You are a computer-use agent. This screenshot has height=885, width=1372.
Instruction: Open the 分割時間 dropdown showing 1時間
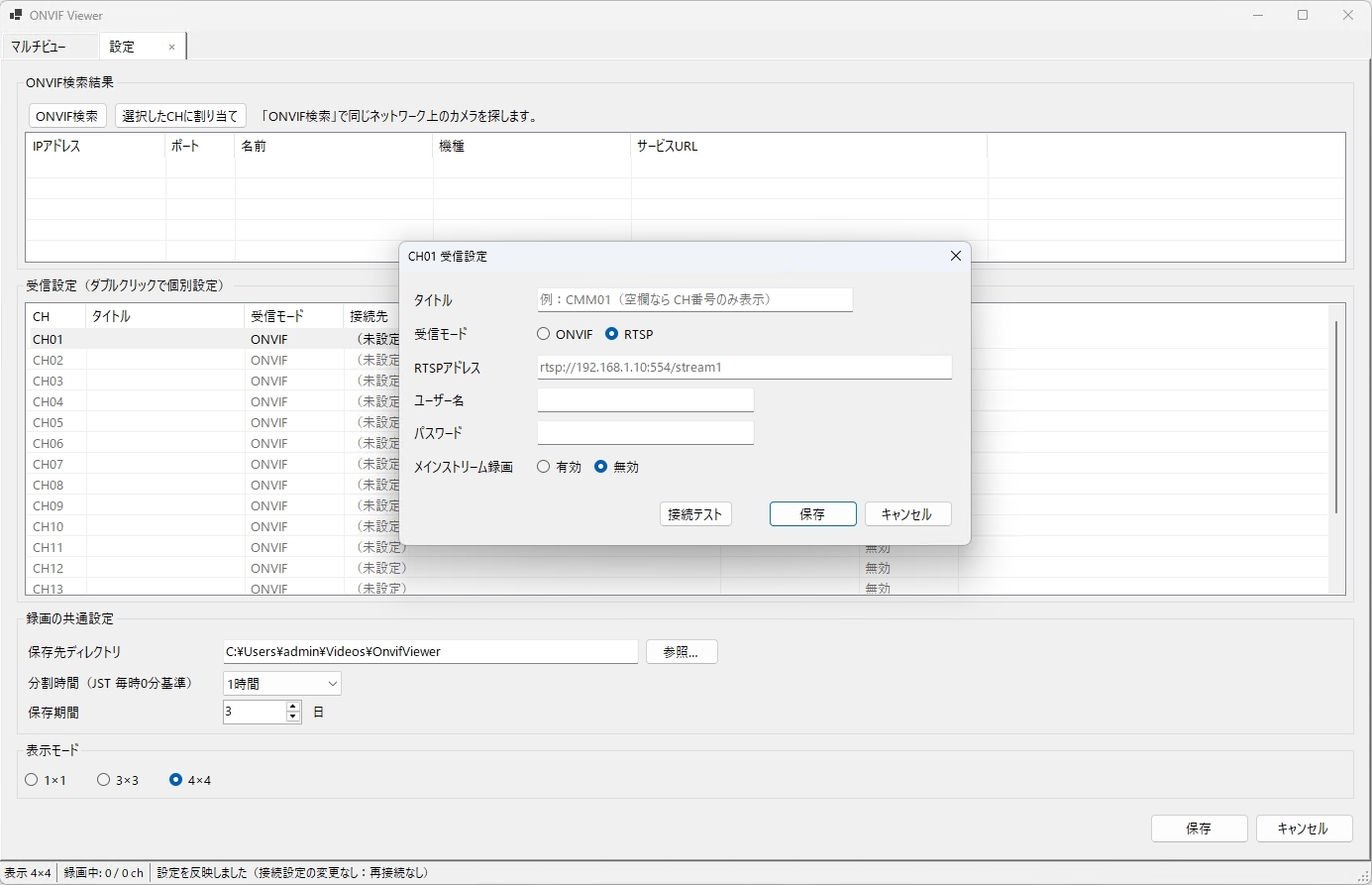point(282,683)
